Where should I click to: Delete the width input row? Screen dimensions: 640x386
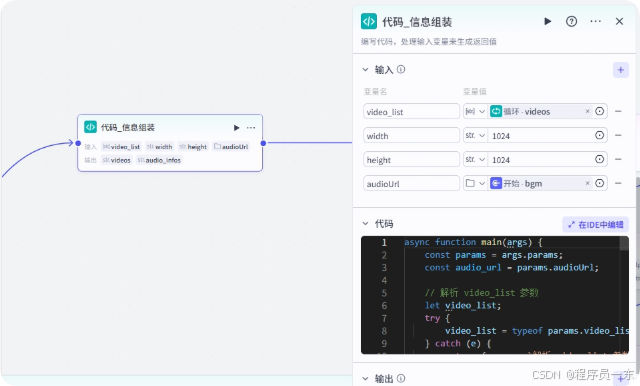[x=618, y=135]
